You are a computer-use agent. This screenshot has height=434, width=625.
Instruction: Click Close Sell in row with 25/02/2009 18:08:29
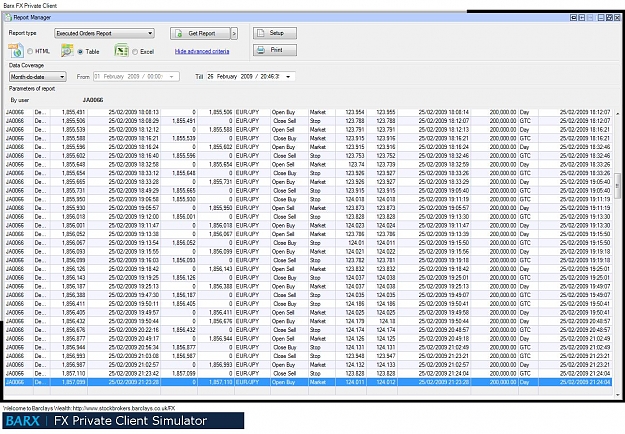285,121
